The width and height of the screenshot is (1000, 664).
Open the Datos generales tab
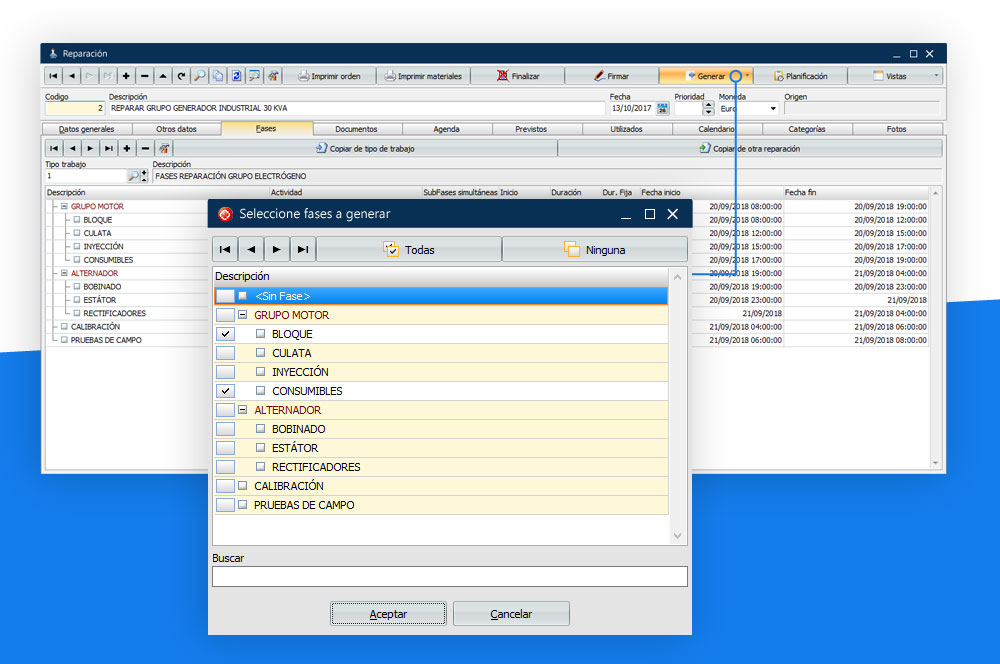87,129
